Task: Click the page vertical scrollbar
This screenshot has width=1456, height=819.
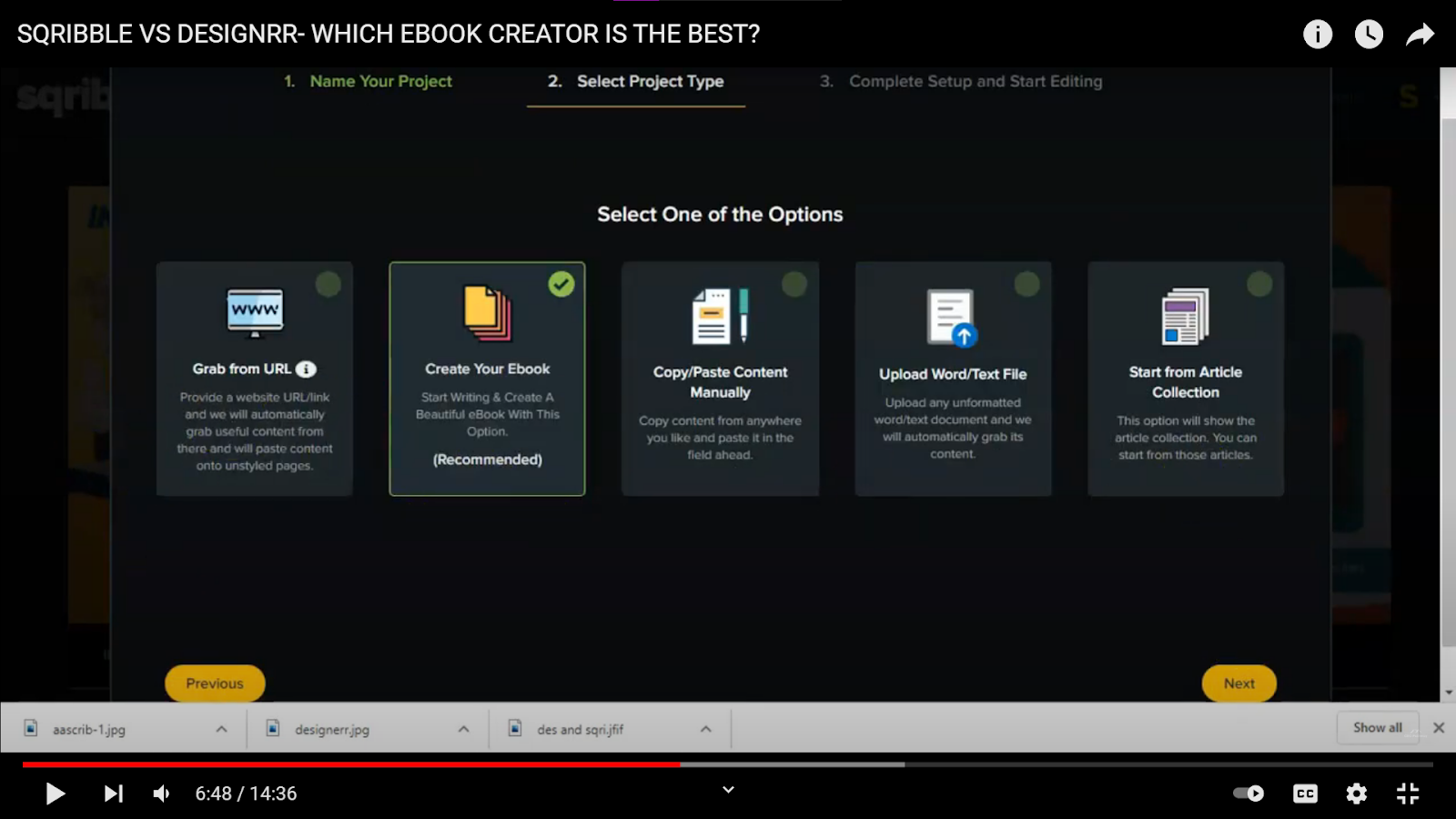Action: click(x=1448, y=382)
